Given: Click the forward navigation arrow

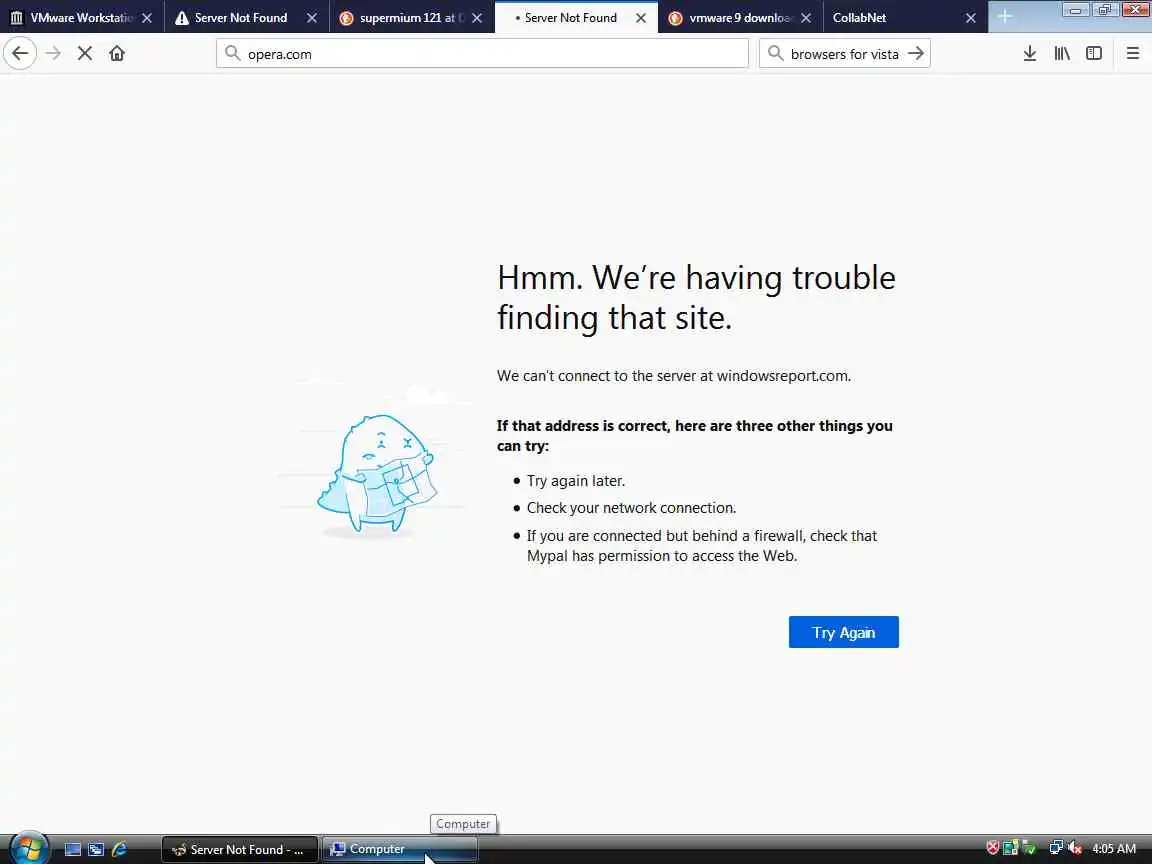Looking at the screenshot, I should tap(53, 54).
